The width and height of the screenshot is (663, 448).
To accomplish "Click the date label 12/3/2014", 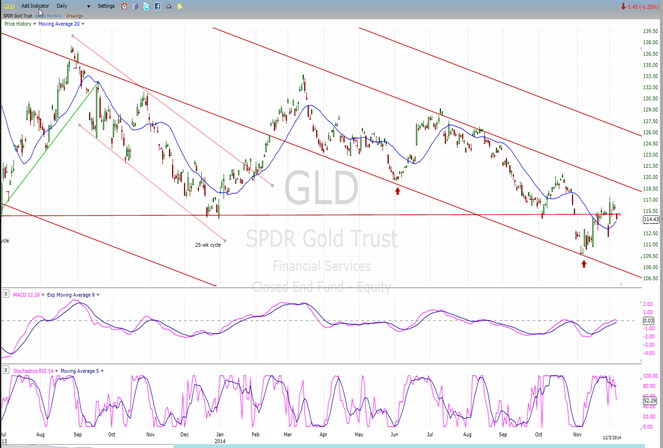I will (611, 437).
